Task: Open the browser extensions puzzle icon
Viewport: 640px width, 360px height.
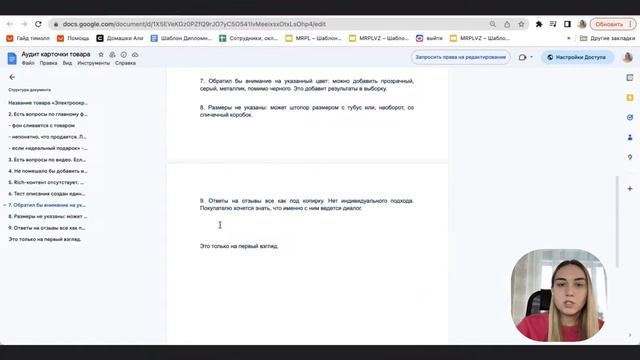Action: [539, 24]
